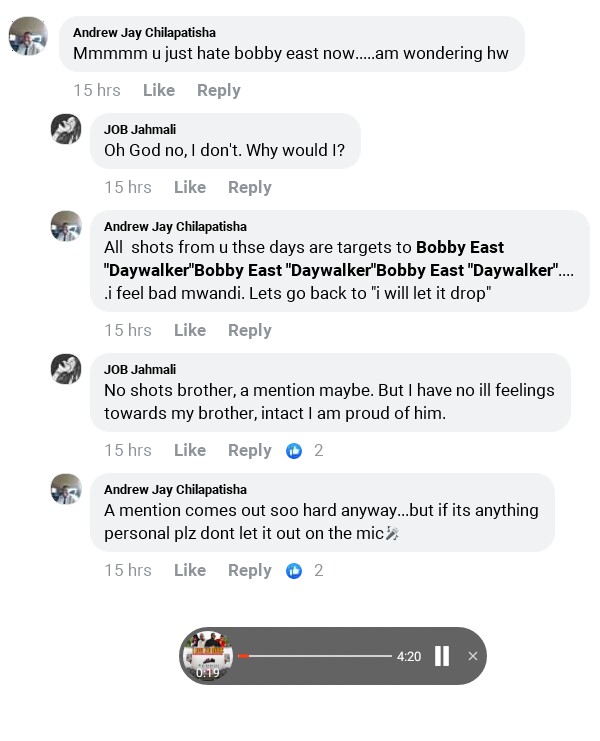Click the audio player cover thumbnail
Screen dimensions: 600x741
point(208,655)
